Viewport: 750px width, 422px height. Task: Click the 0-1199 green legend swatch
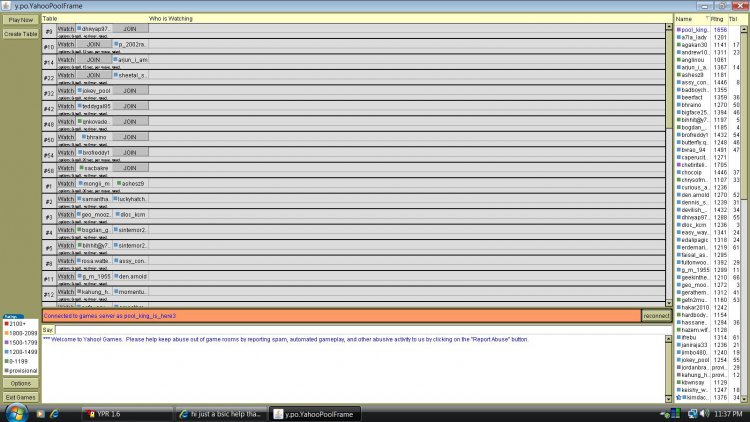tap(6, 361)
